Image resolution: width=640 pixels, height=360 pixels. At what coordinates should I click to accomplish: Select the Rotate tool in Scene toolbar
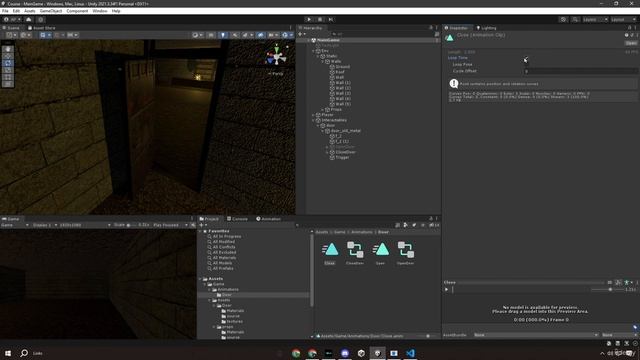tap(8, 63)
